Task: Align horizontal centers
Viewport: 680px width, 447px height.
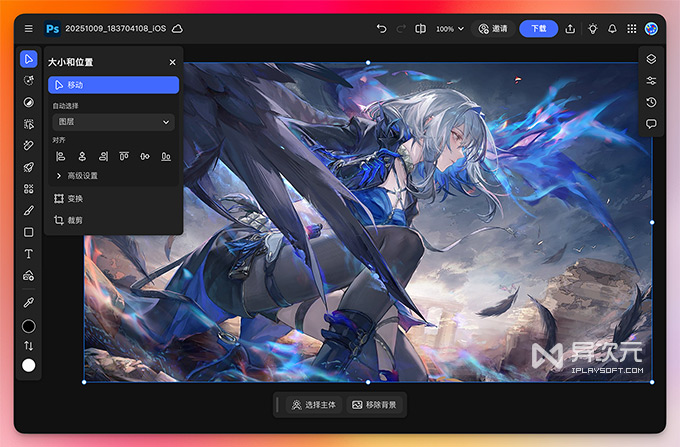Action: click(x=82, y=156)
